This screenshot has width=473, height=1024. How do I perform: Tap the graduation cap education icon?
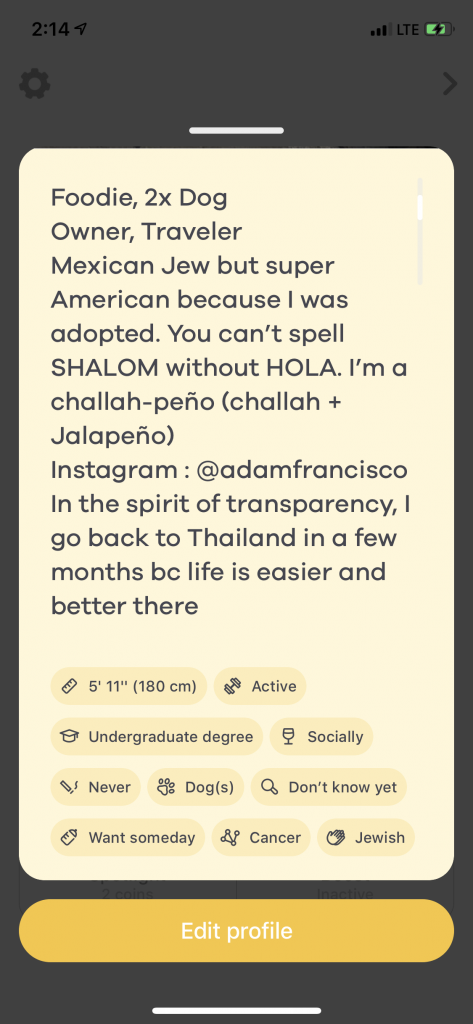pyautogui.click(x=69, y=737)
